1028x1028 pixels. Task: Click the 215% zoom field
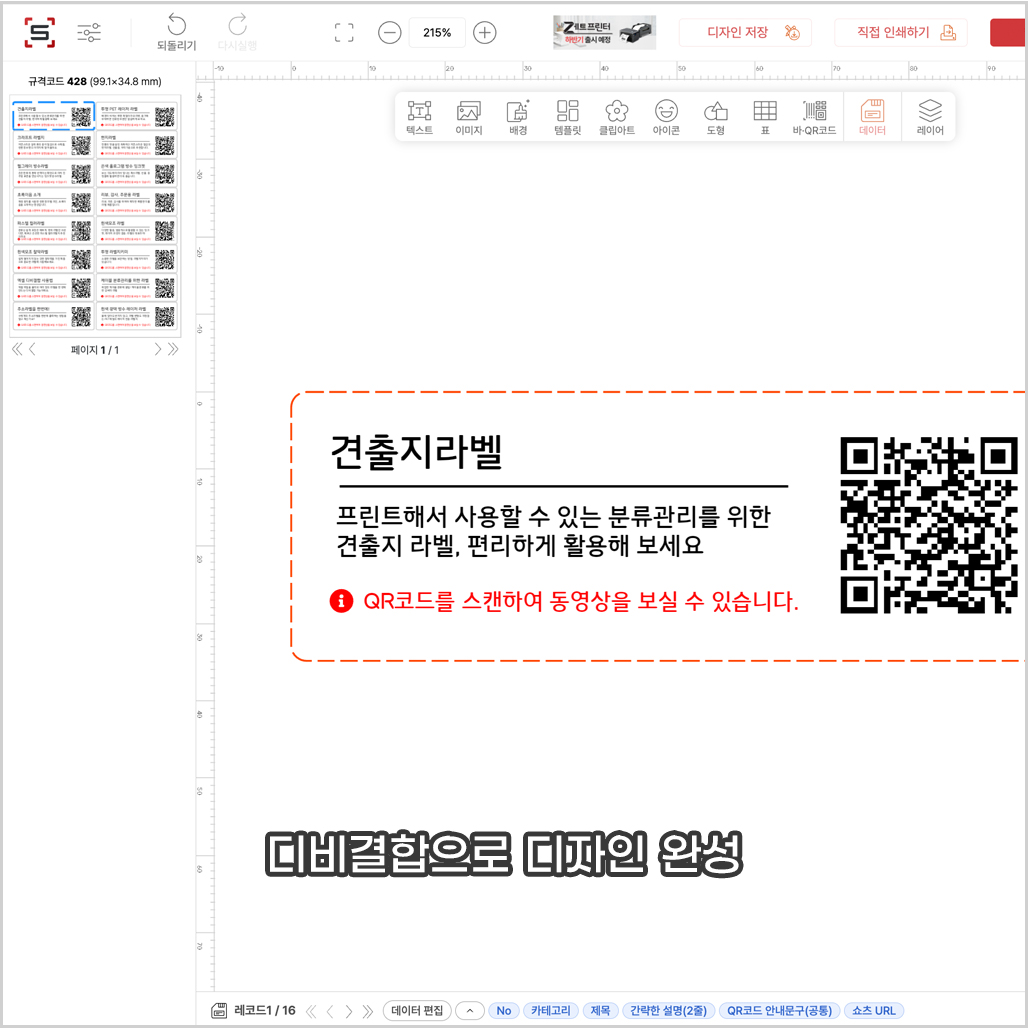point(437,33)
